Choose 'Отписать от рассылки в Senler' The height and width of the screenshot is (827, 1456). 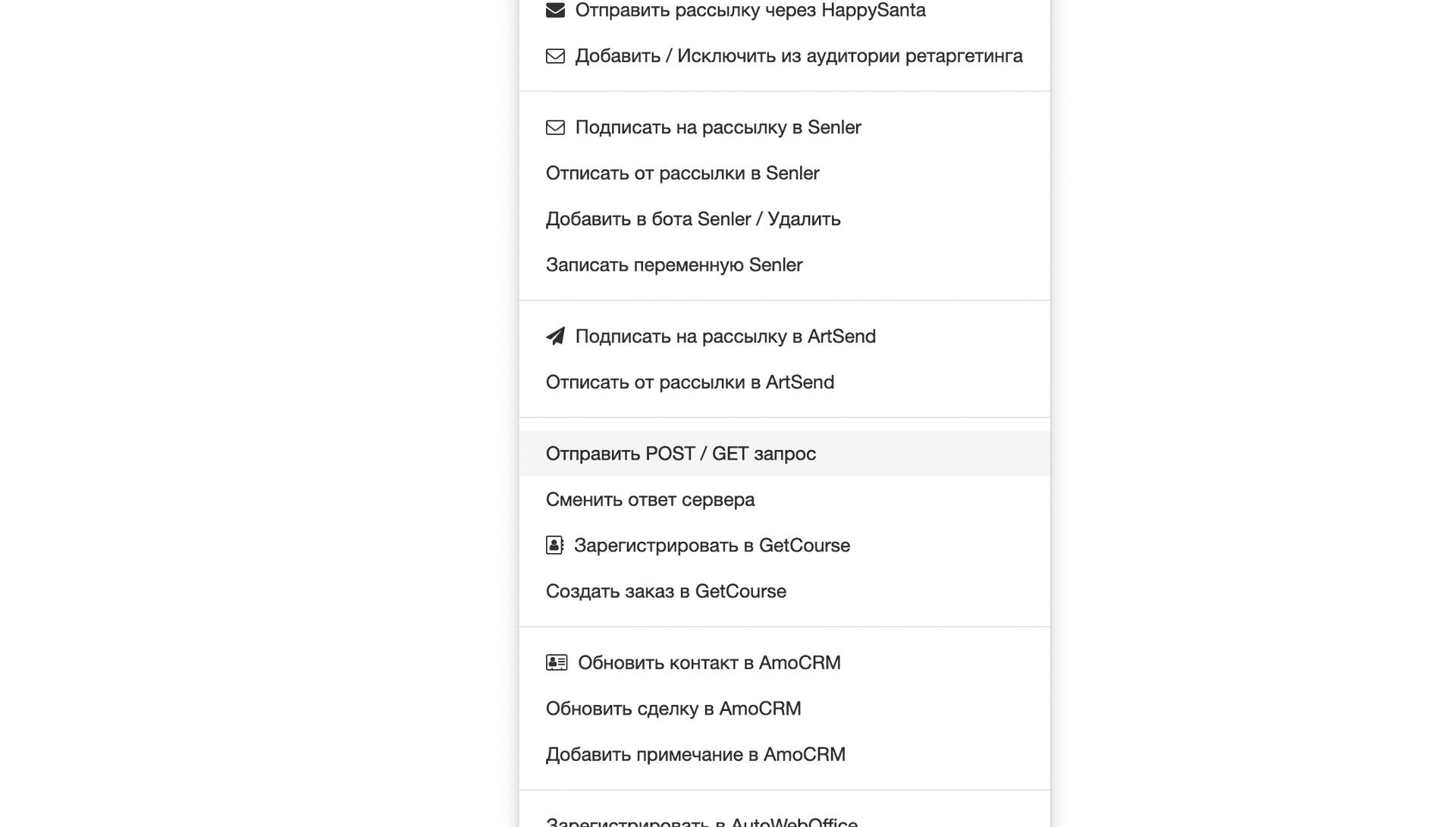click(682, 173)
